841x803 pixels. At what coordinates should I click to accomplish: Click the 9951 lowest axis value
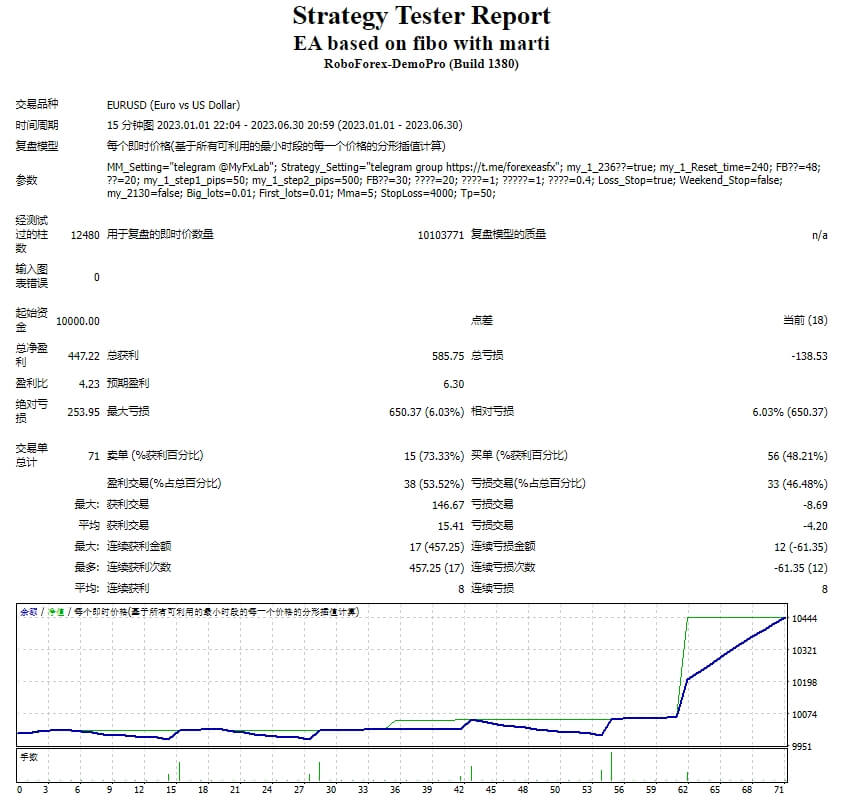point(806,744)
